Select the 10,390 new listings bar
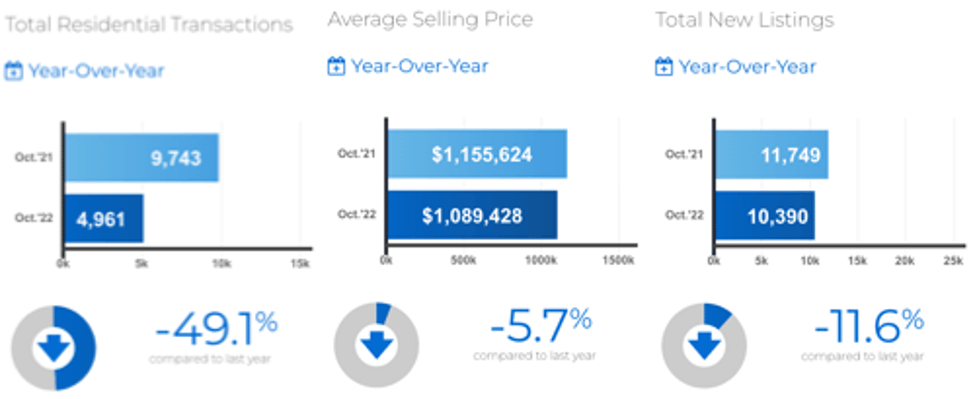 click(x=765, y=216)
